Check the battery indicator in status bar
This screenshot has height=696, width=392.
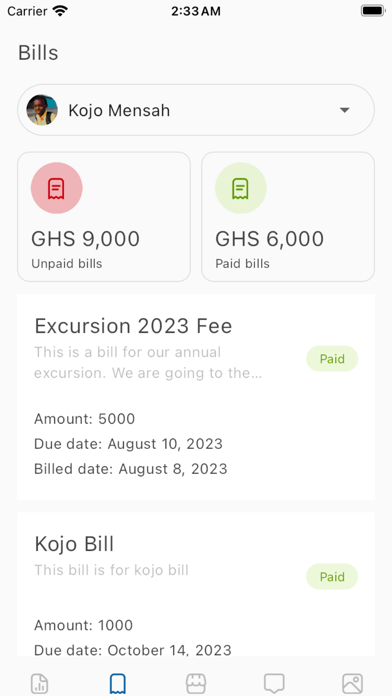(372, 11)
